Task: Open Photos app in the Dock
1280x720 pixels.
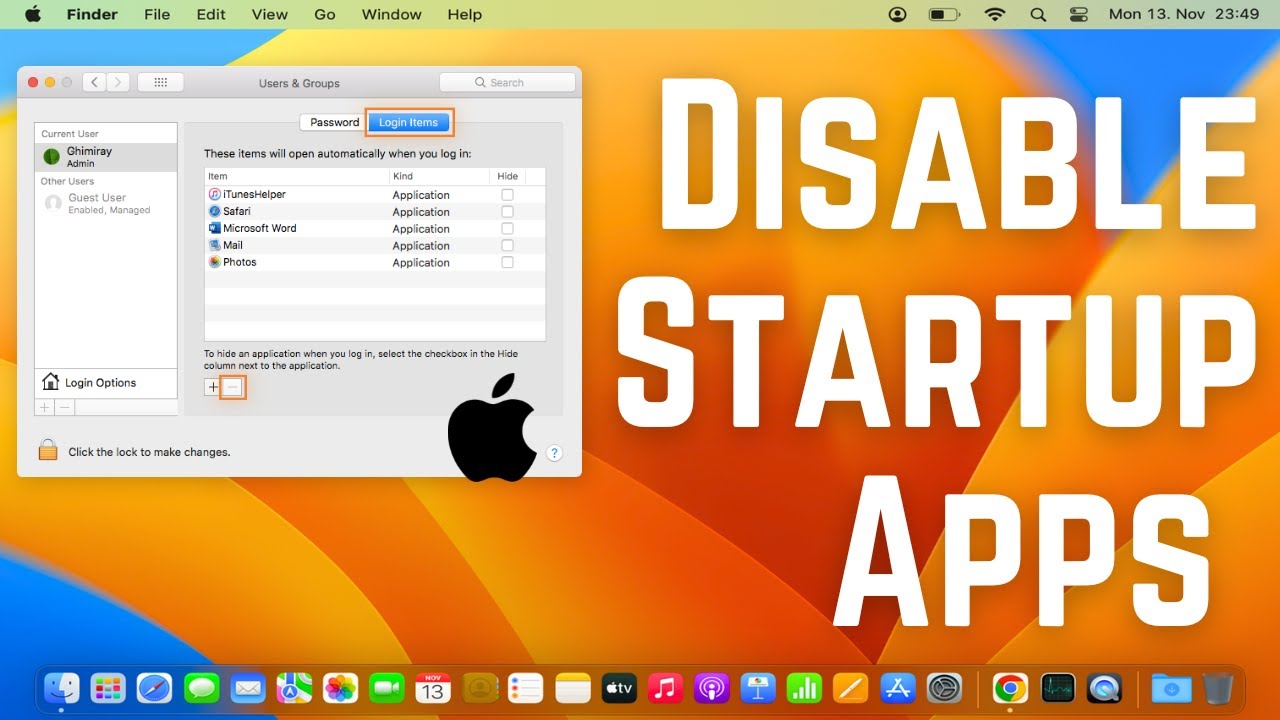Action: (341, 688)
